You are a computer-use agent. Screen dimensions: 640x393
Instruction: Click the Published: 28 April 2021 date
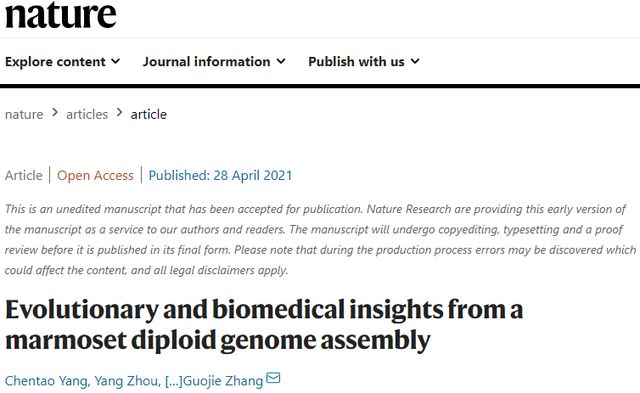[x=220, y=175]
